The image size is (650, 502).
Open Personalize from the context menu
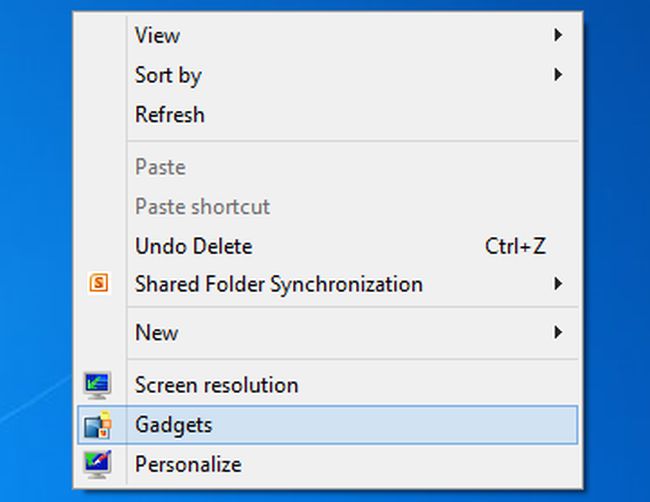[188, 465]
